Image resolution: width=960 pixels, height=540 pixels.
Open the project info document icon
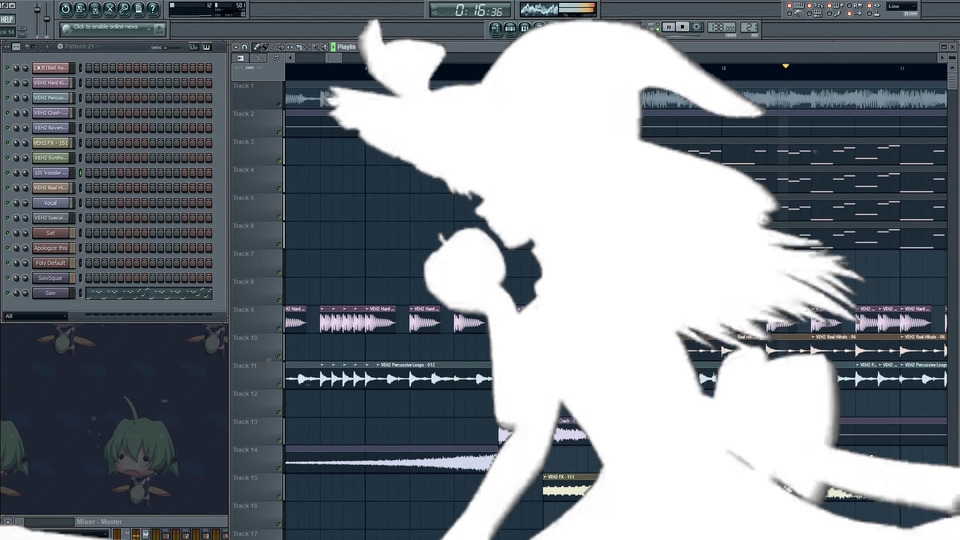point(138,9)
